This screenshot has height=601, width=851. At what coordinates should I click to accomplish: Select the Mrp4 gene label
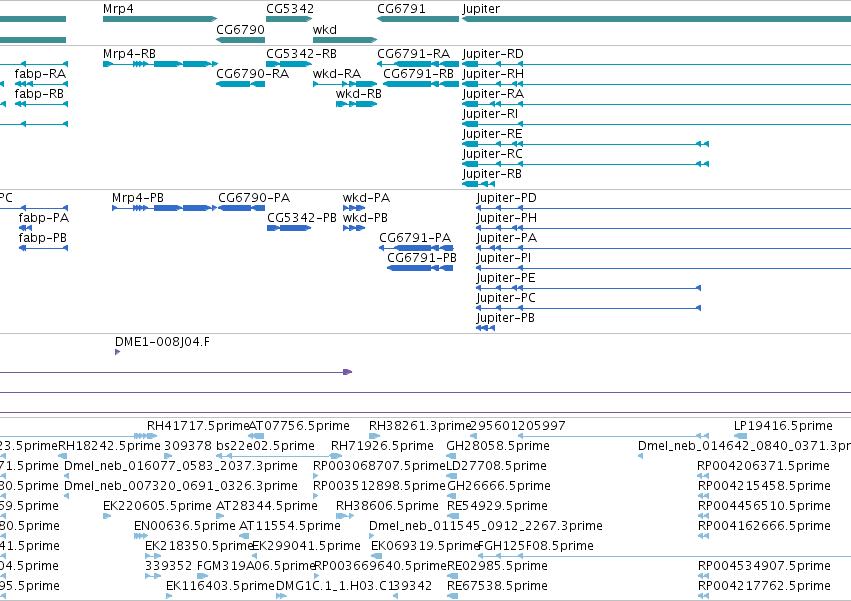click(118, 9)
